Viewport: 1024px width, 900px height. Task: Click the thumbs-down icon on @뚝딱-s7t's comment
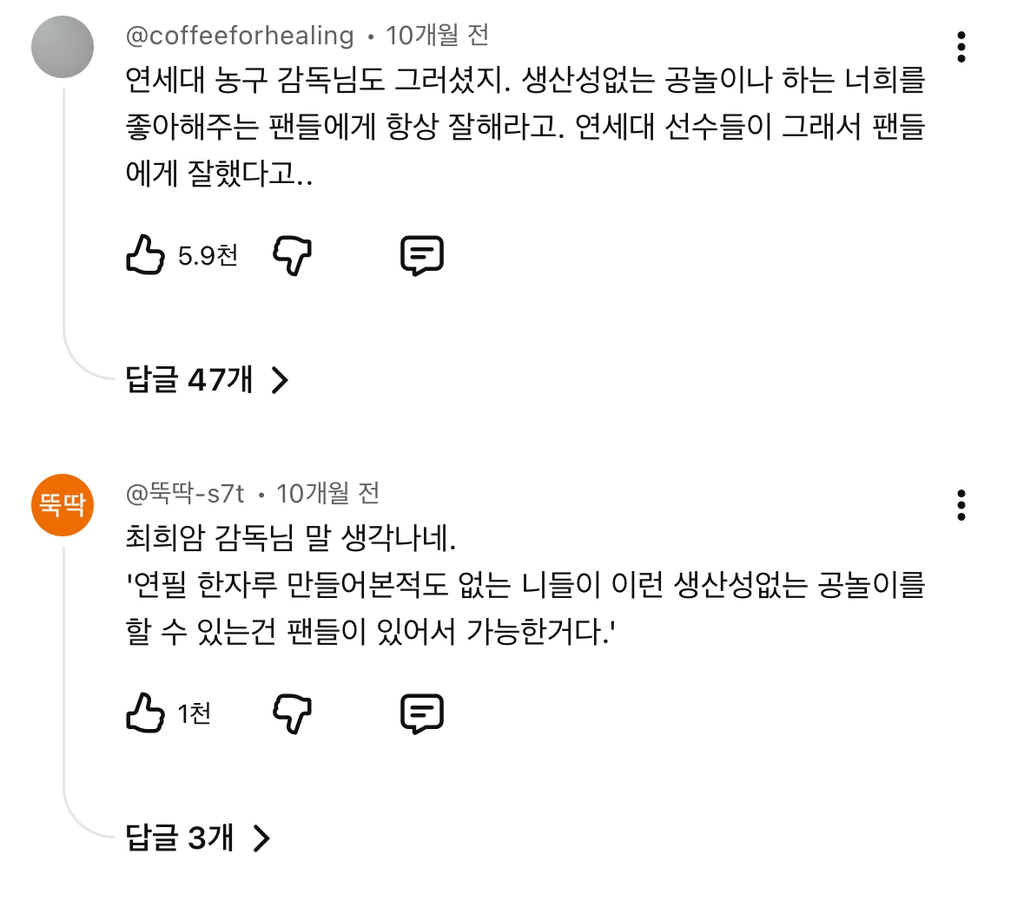(x=291, y=713)
